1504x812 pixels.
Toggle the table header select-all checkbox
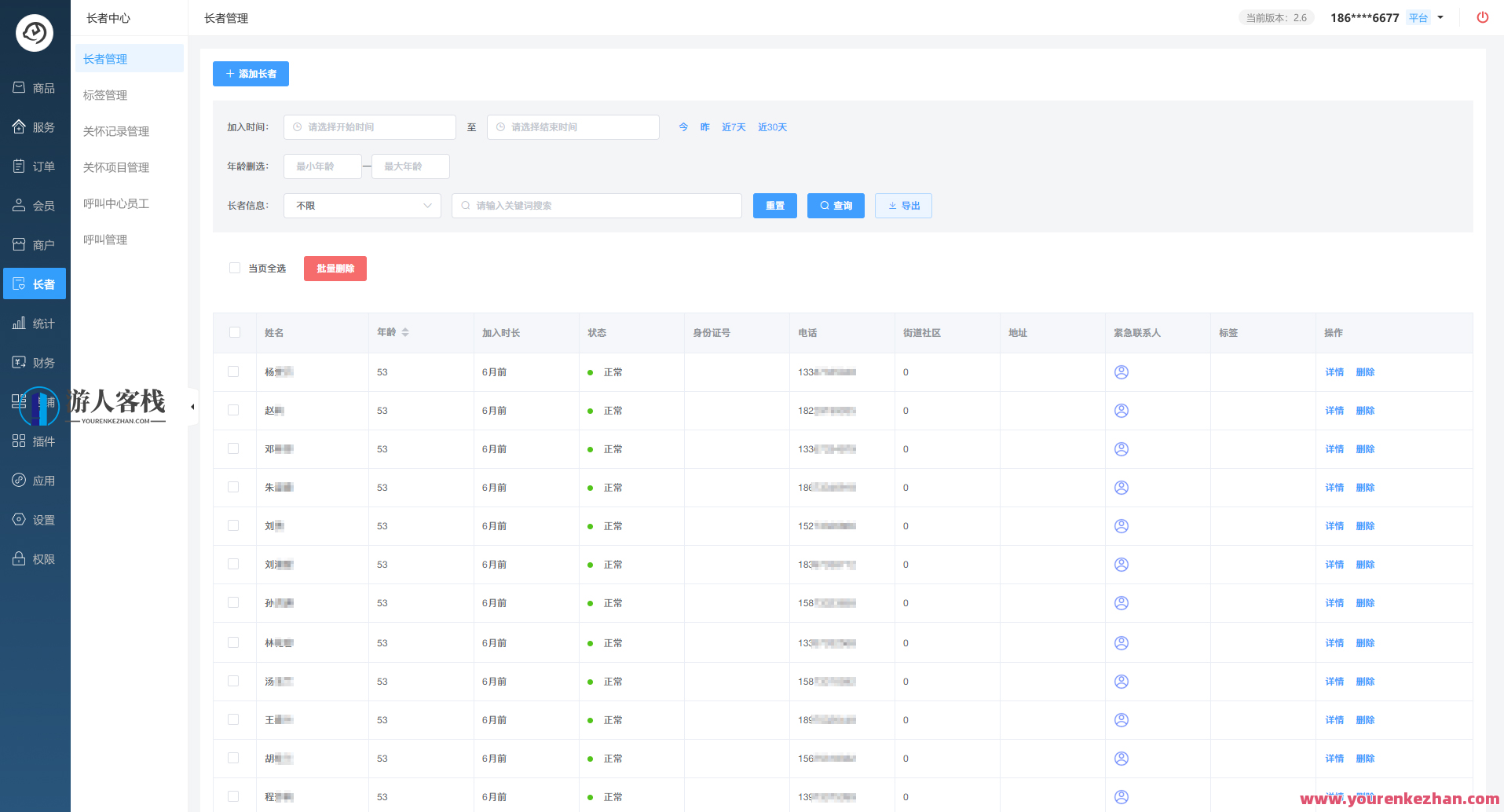coord(235,332)
